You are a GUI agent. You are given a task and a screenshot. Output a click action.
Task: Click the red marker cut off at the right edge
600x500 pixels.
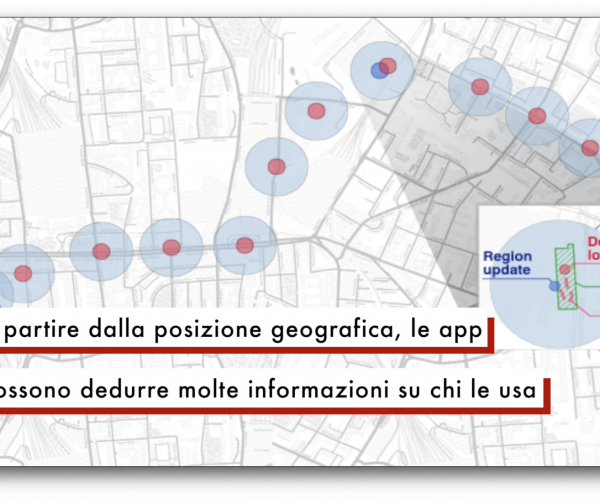point(590,148)
